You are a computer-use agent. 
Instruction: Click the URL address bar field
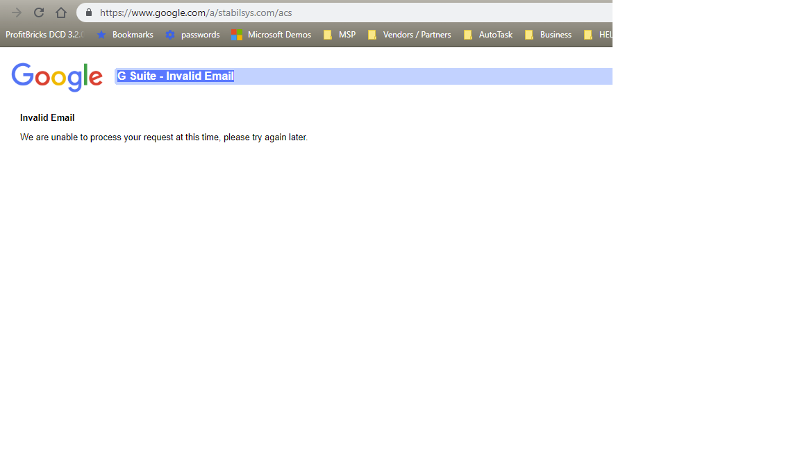tap(350, 13)
